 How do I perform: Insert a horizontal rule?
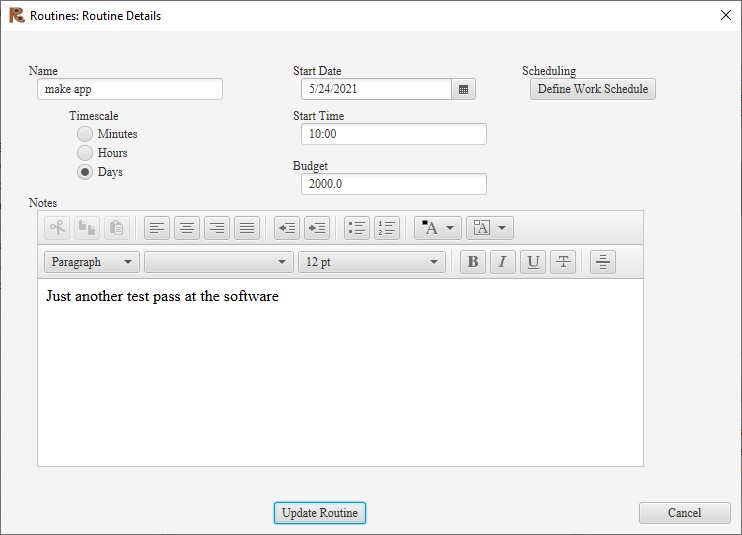coord(603,262)
